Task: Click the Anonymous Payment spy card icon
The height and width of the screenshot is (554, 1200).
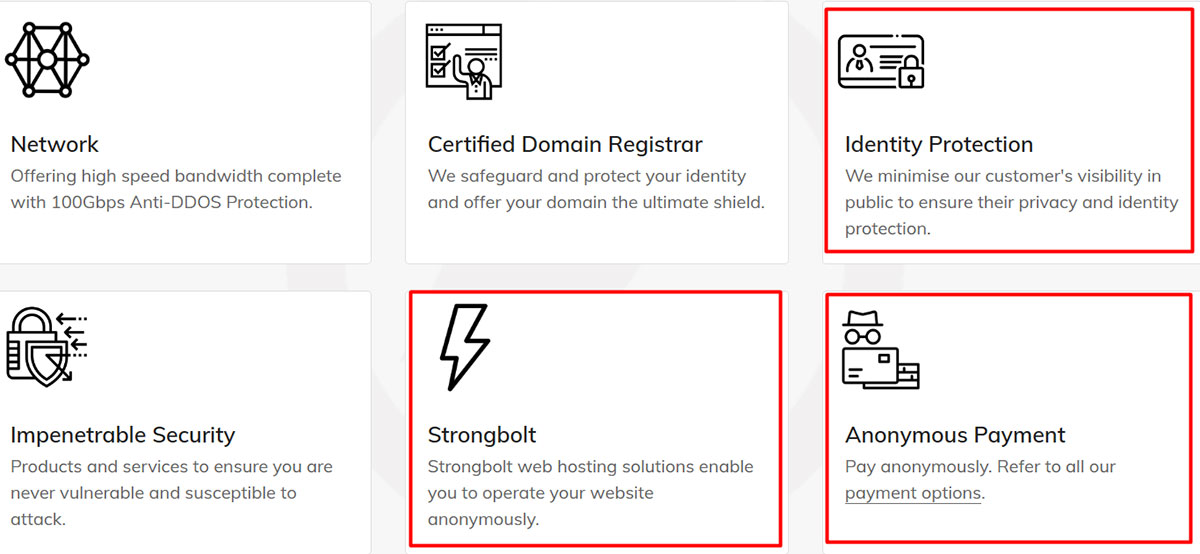Action: (881, 349)
